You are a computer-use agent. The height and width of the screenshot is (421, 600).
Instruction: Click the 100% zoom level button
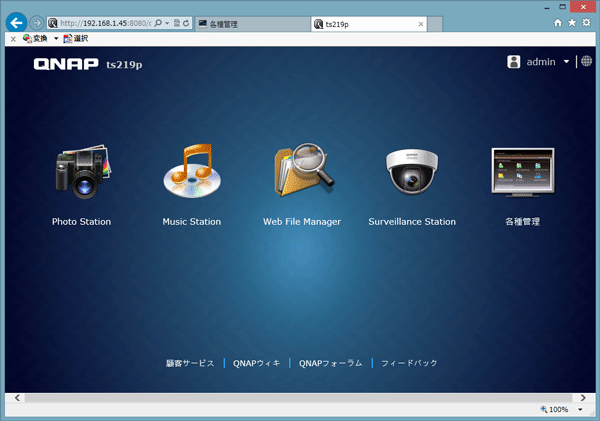tap(554, 410)
